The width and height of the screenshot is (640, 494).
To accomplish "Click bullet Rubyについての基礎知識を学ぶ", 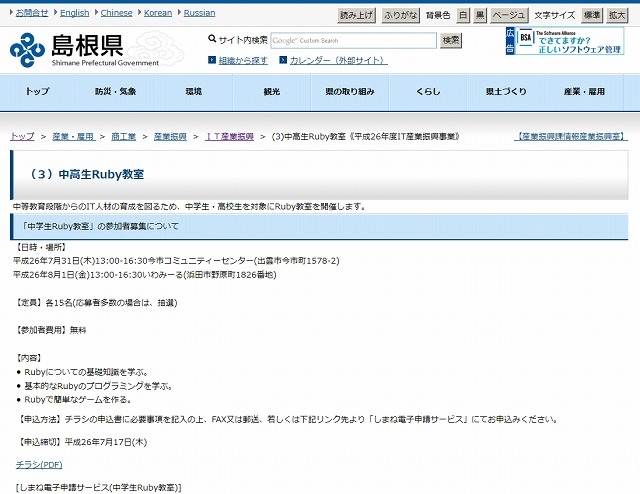I will pyautogui.click(x=86, y=372).
